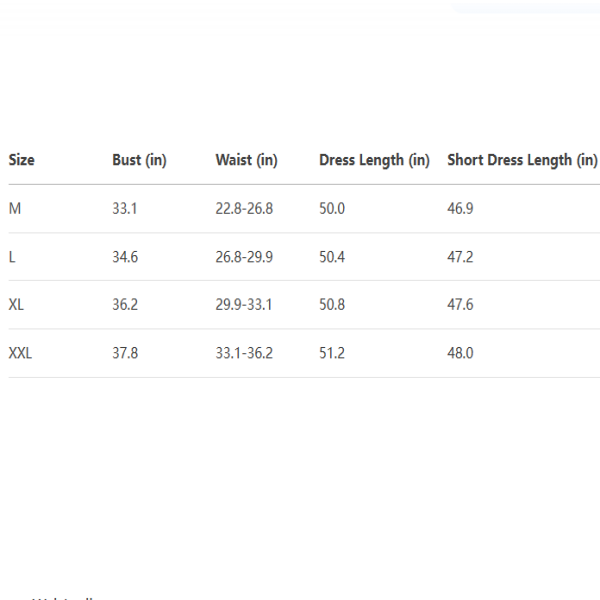Image resolution: width=600 pixels, height=600 pixels.
Task: Select the M size row label
Action: 14,209
